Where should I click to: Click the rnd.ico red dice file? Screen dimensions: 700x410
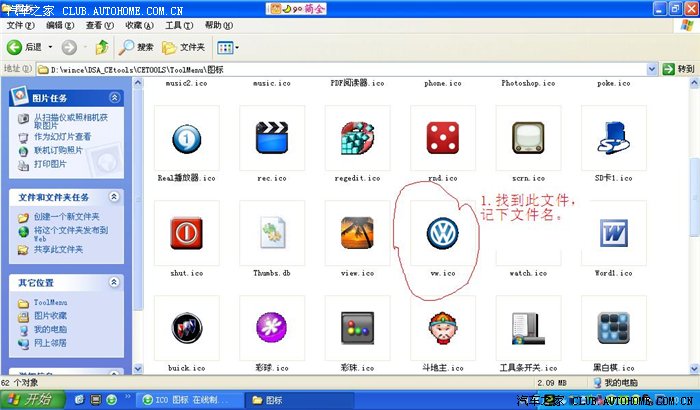point(440,138)
